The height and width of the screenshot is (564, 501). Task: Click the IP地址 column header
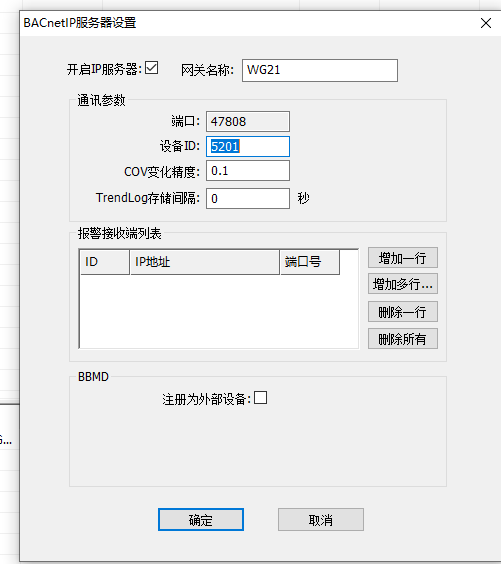pos(205,262)
